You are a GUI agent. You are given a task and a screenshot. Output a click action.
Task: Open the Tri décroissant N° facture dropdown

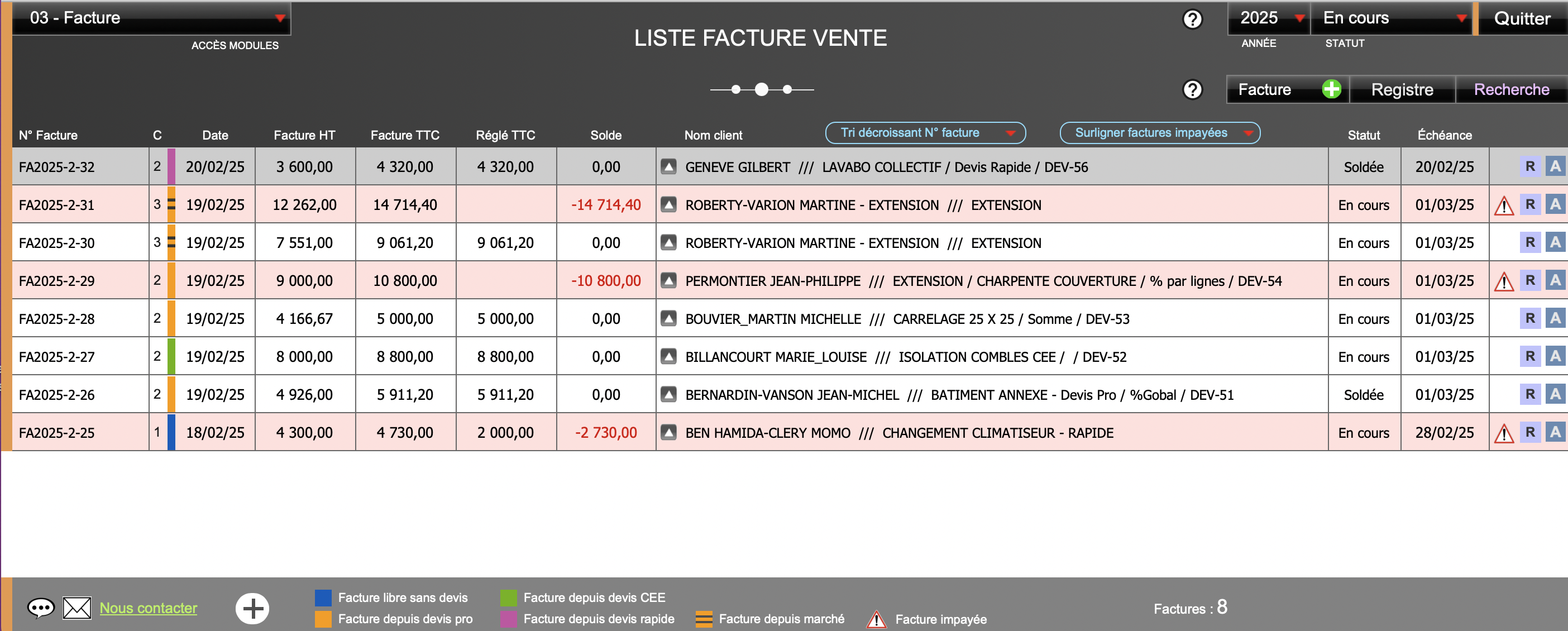coord(925,133)
